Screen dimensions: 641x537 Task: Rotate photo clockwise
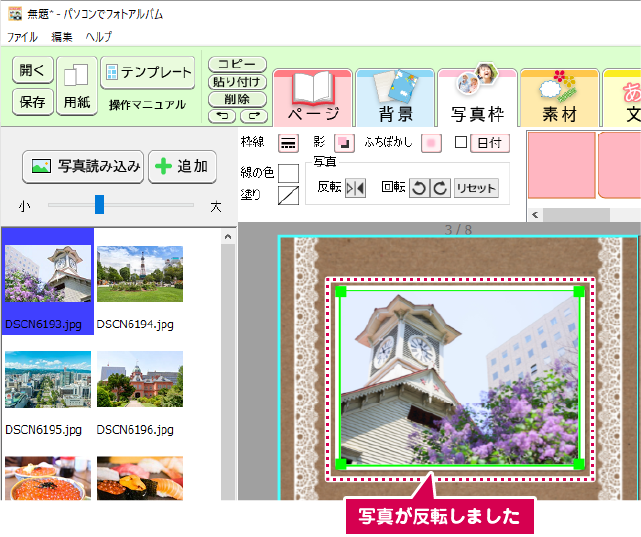coord(440,188)
